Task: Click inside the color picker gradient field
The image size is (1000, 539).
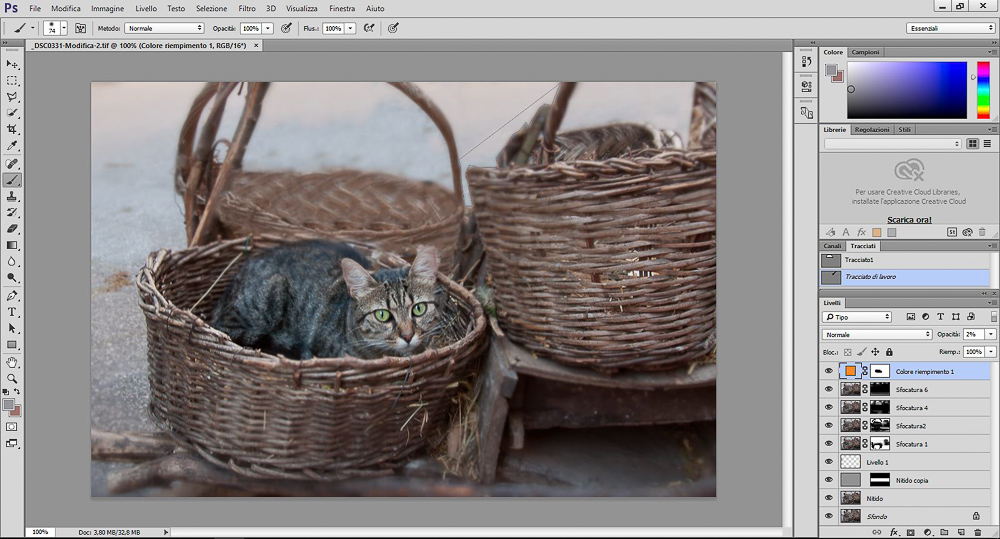Action: (907, 90)
